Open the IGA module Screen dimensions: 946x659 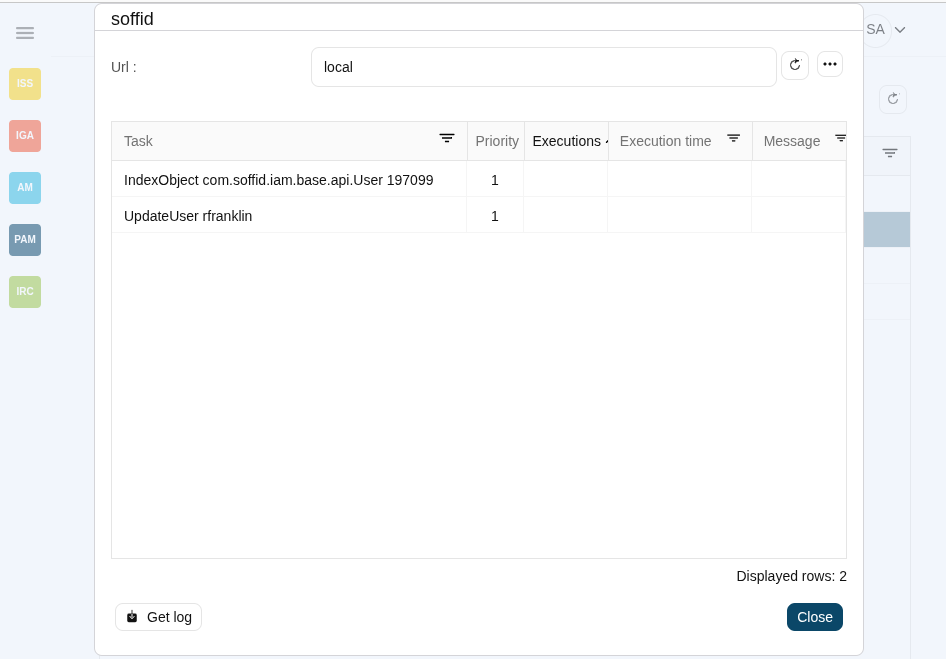pos(25,136)
